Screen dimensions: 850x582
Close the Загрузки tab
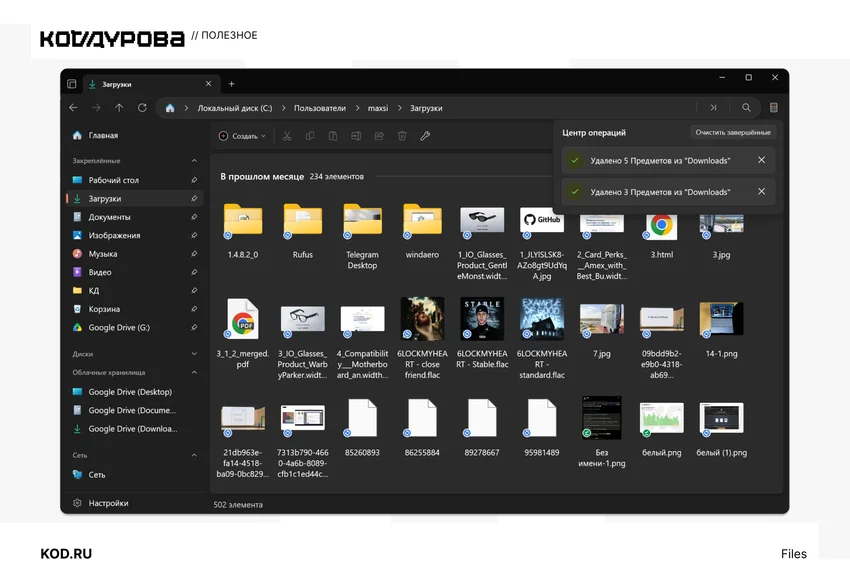point(208,84)
